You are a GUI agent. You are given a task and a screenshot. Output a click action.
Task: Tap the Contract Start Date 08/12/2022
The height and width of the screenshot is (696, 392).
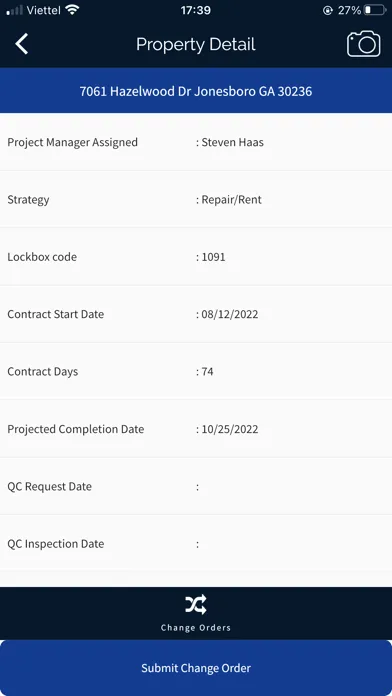tap(230, 314)
